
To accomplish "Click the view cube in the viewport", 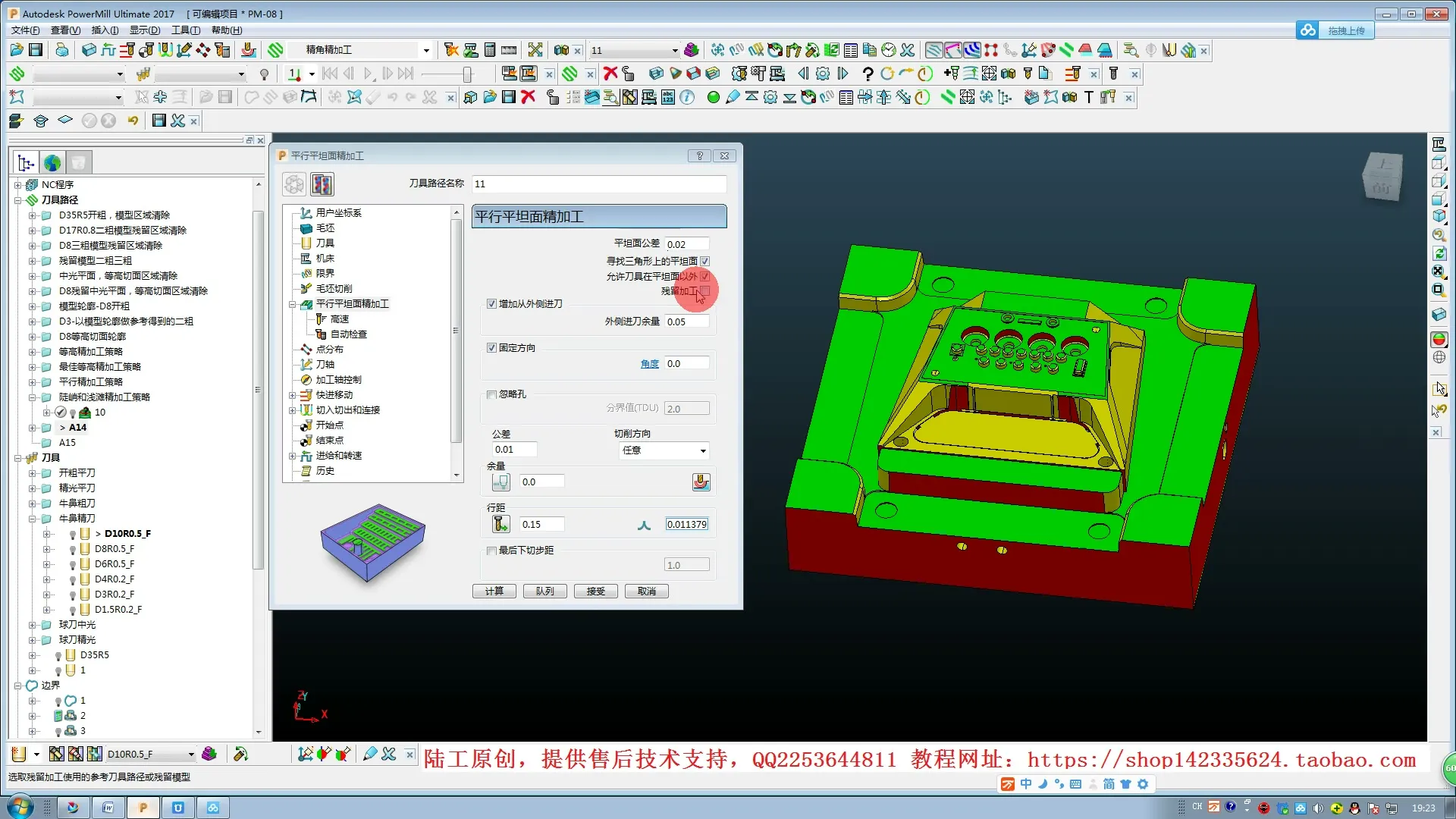I will 1382,176.
